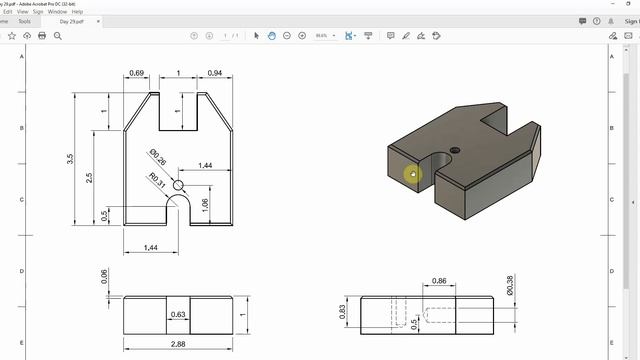Minimize the Acrobat window
Viewport: 640px width, 360px height.
point(613,4)
